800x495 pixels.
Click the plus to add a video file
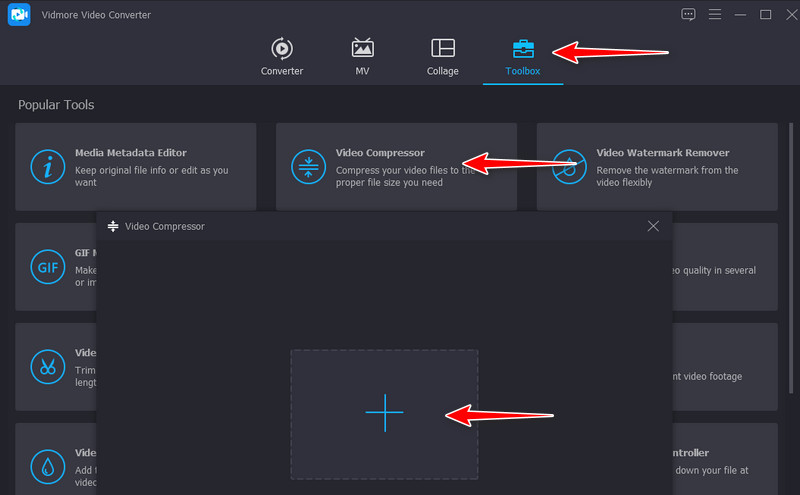384,413
